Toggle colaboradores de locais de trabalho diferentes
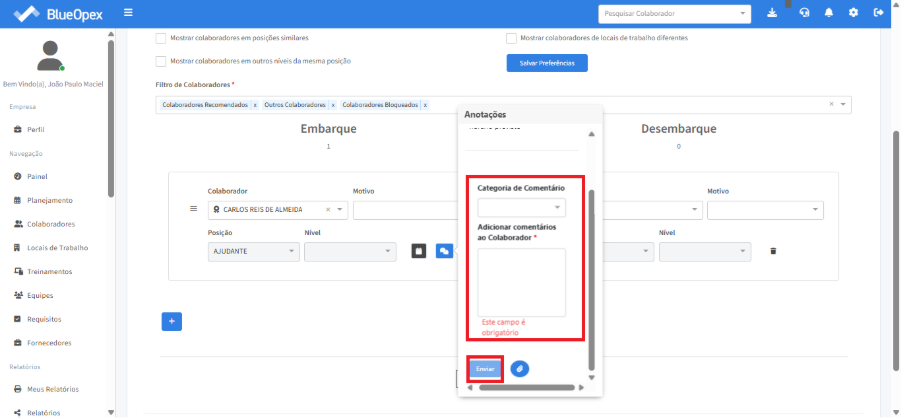 [511, 39]
